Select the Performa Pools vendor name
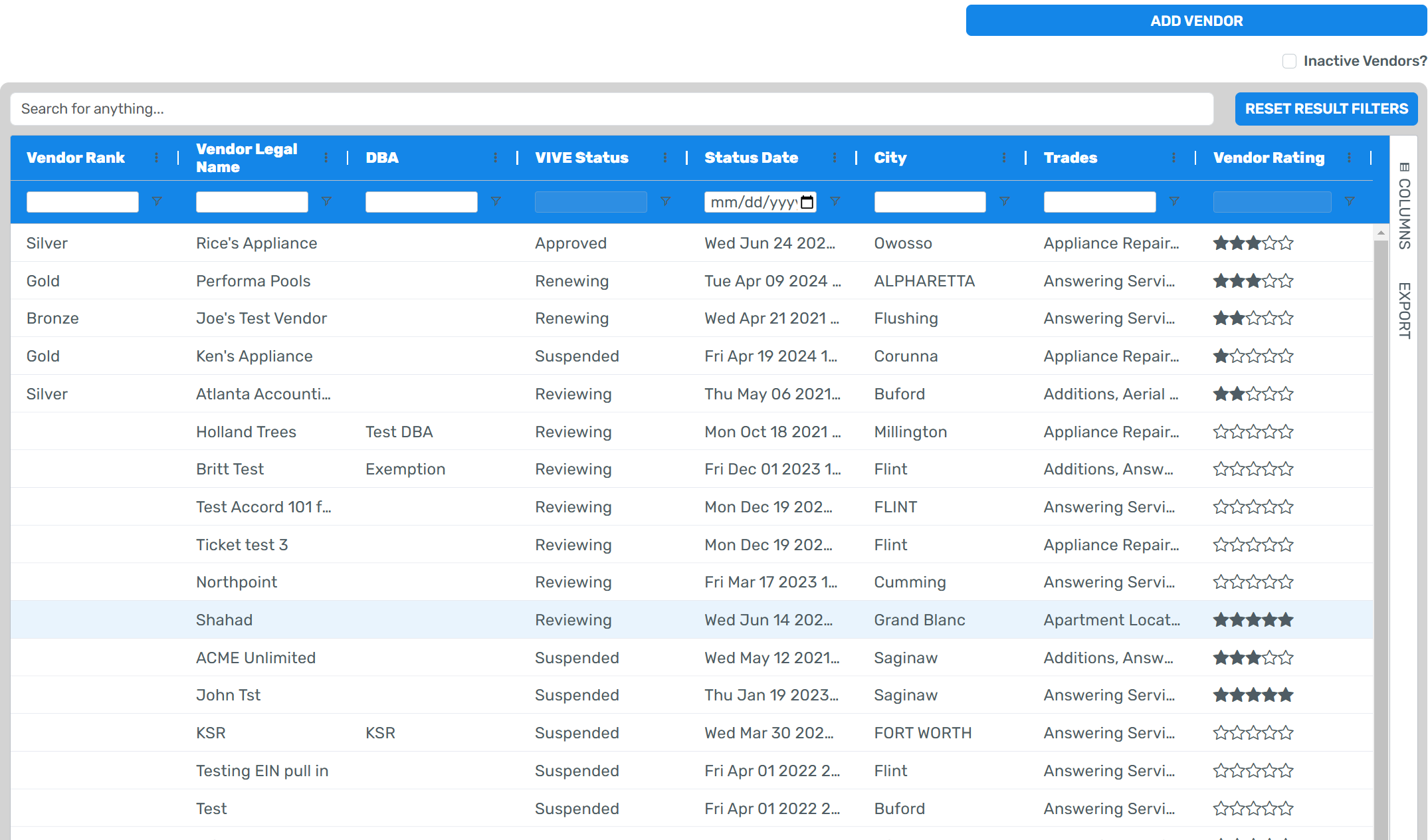 click(x=253, y=281)
